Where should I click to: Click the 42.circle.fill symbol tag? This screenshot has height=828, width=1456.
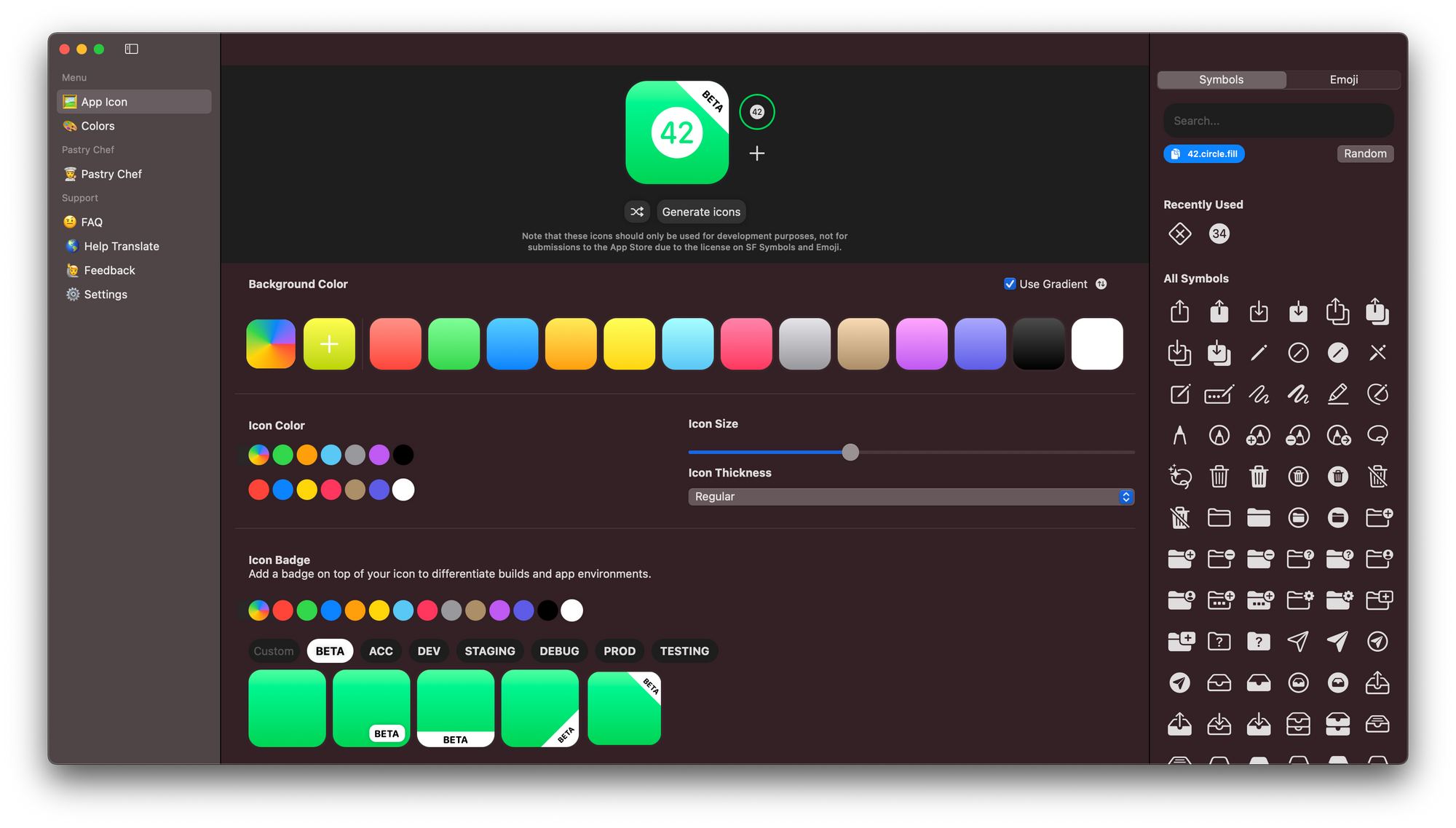[x=1204, y=154]
